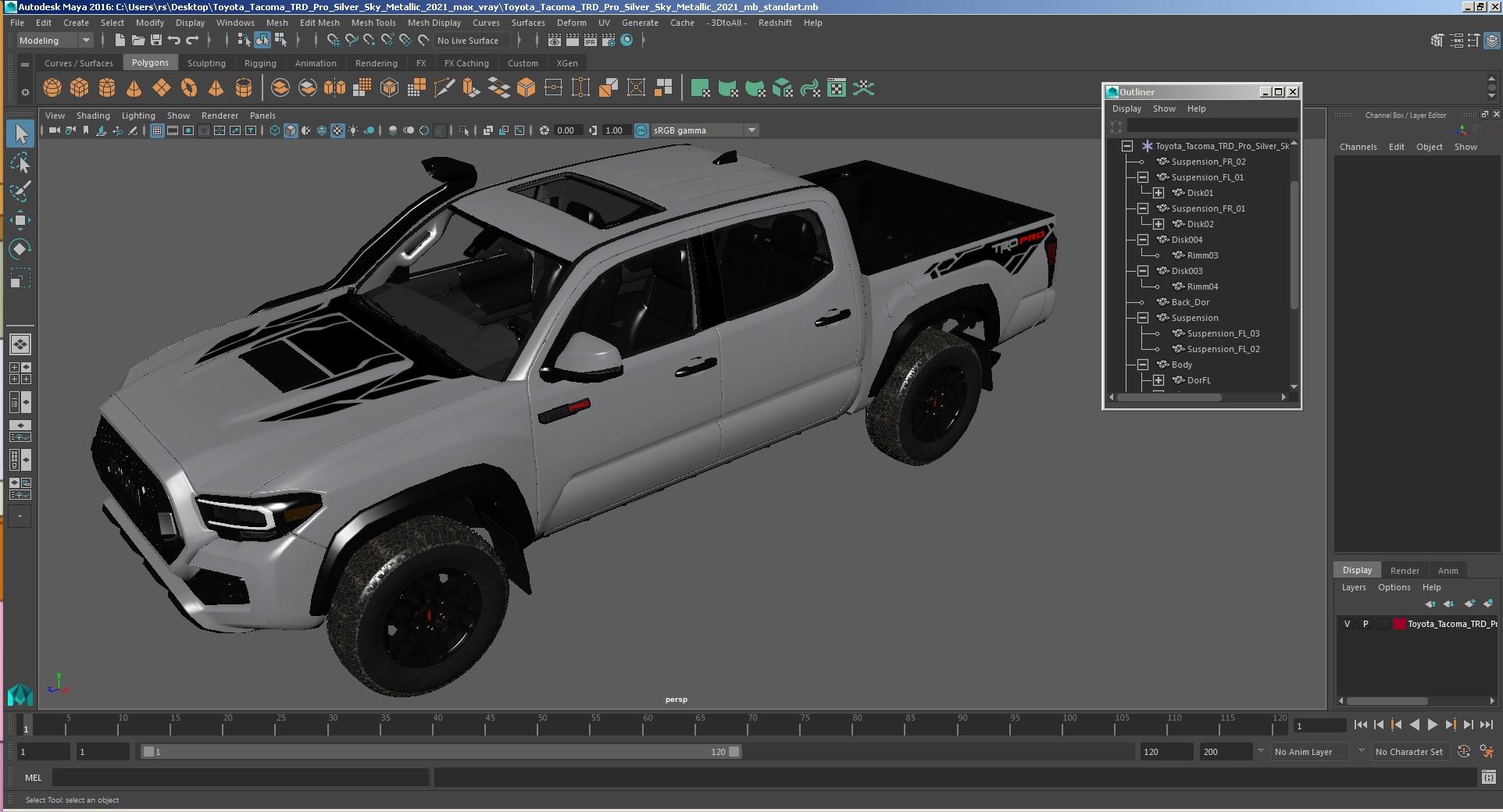Activate the Move tool in toolbox
Viewport: 1503px width, 812px height.
point(20,220)
